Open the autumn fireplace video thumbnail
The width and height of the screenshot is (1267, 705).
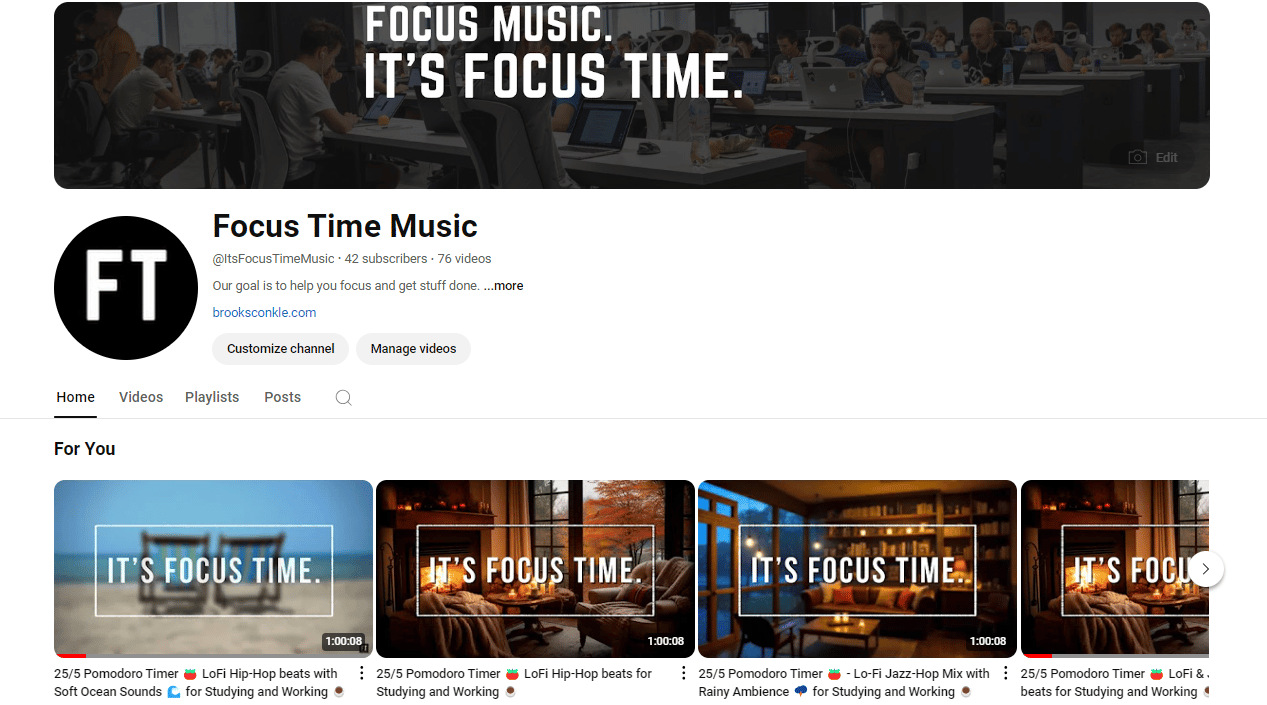(x=535, y=569)
